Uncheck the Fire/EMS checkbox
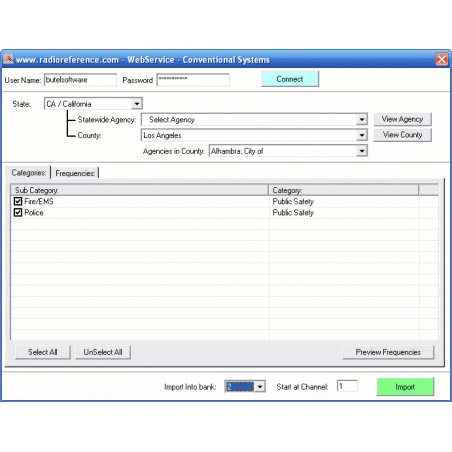 [x=18, y=201]
